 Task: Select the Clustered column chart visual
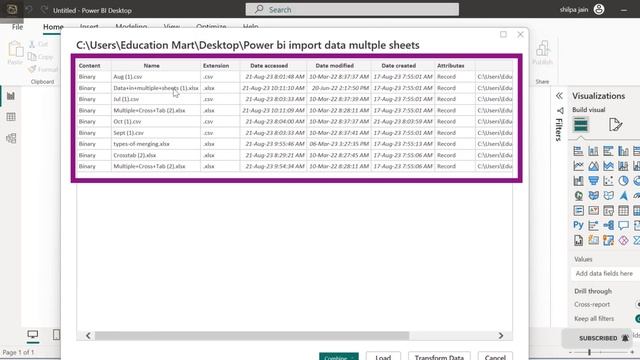coord(623,151)
